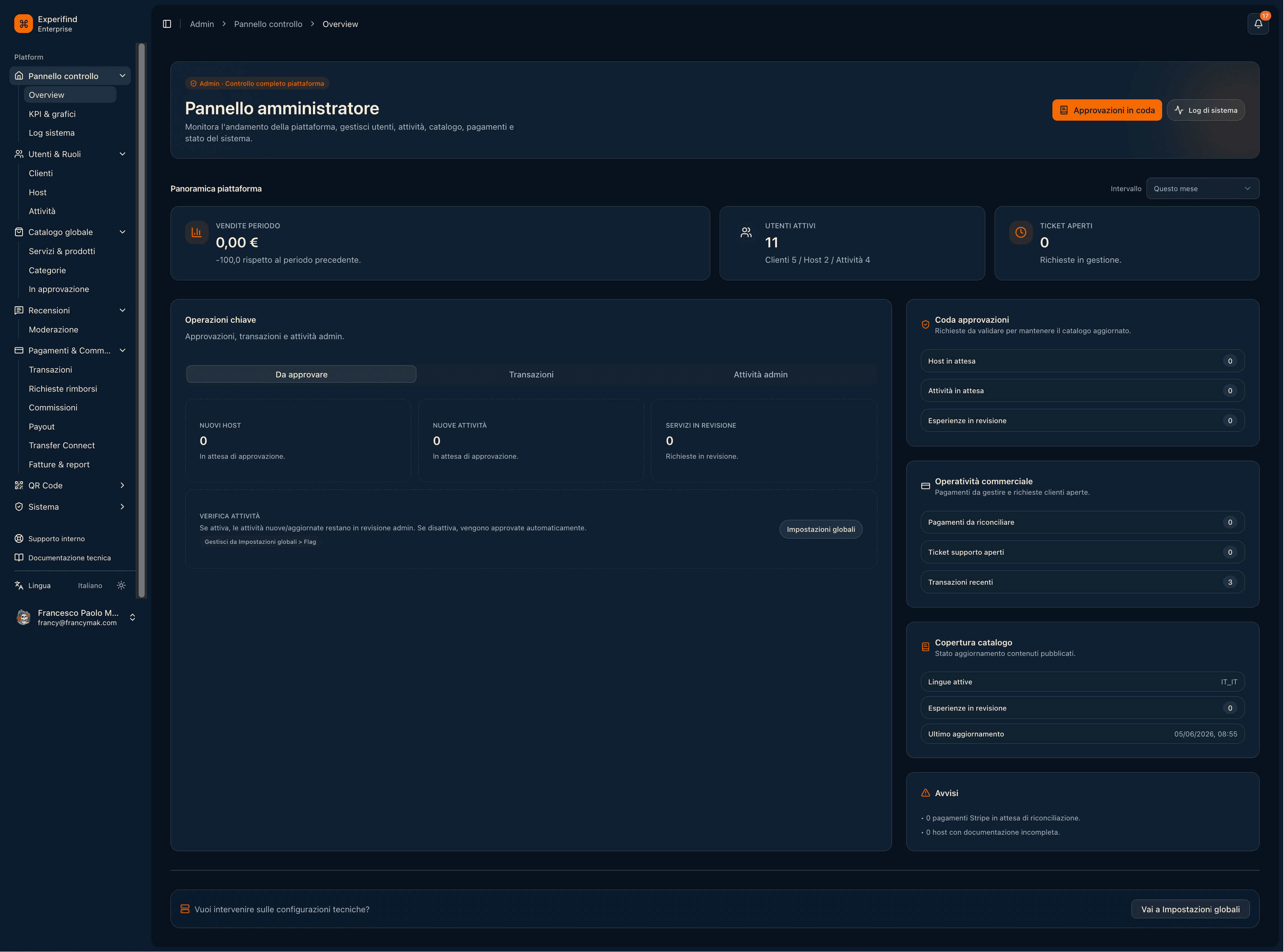Click the Admin breadcrumb link
Screen dimensions: 1284x952
(x=202, y=24)
